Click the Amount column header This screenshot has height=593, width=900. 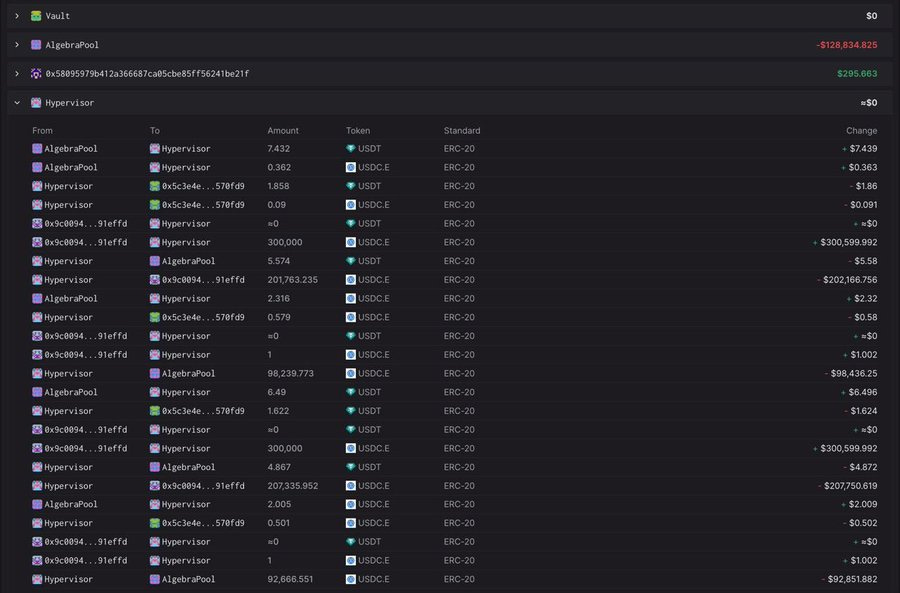[283, 131]
